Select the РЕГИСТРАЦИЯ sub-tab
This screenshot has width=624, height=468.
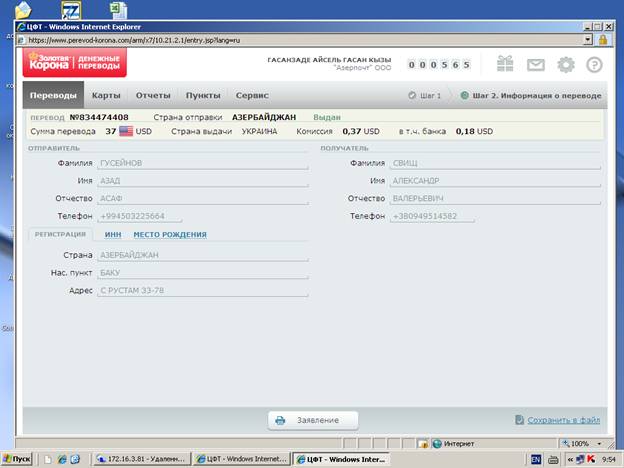point(60,234)
